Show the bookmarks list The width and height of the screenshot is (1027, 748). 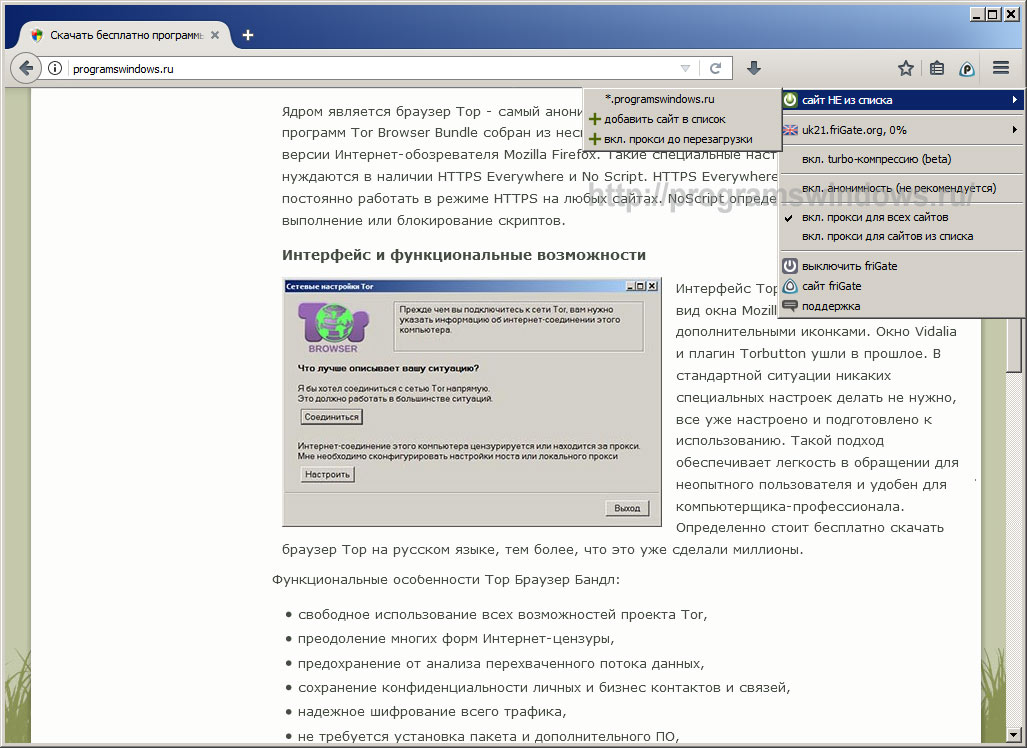point(937,68)
